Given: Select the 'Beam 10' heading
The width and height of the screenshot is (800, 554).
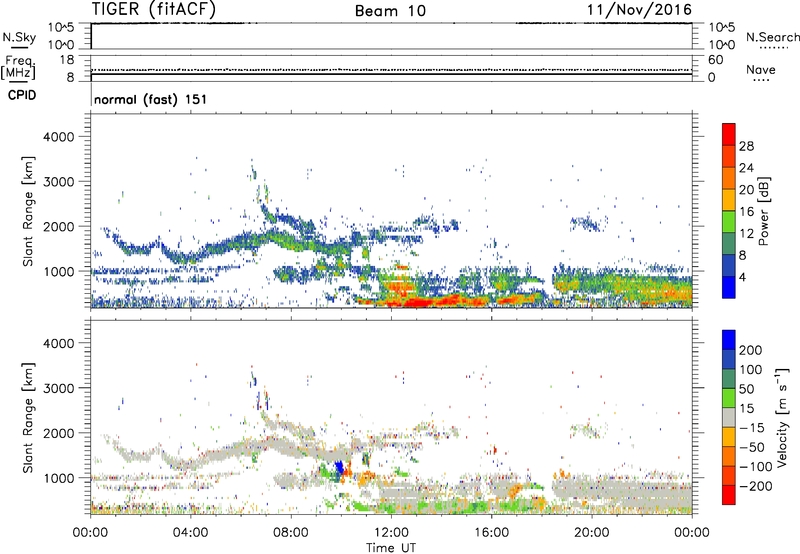Looking at the screenshot, I should pos(390,11).
